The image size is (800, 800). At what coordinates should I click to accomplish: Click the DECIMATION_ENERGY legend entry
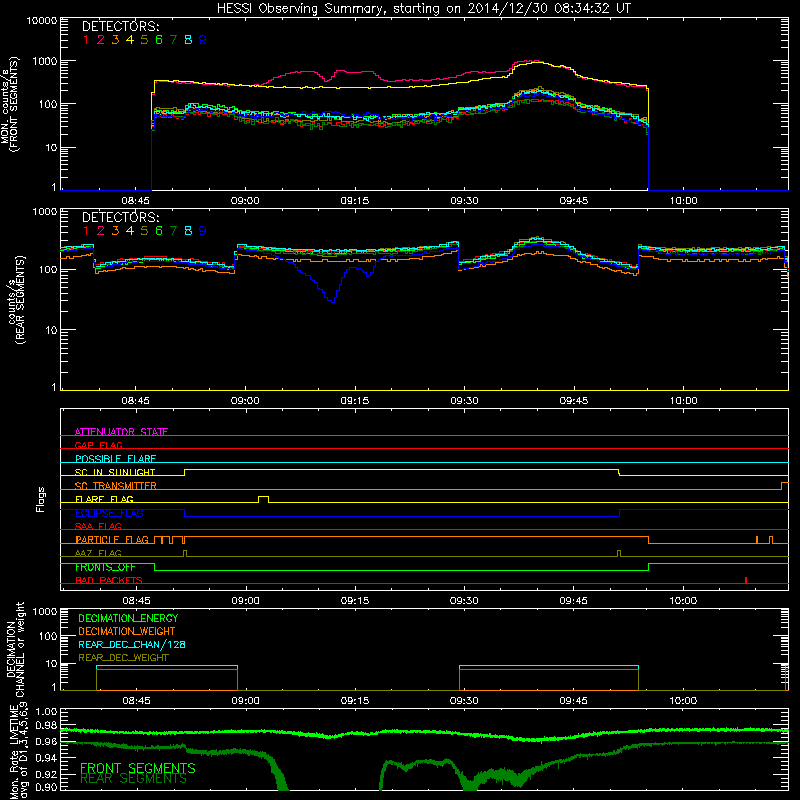point(128,618)
